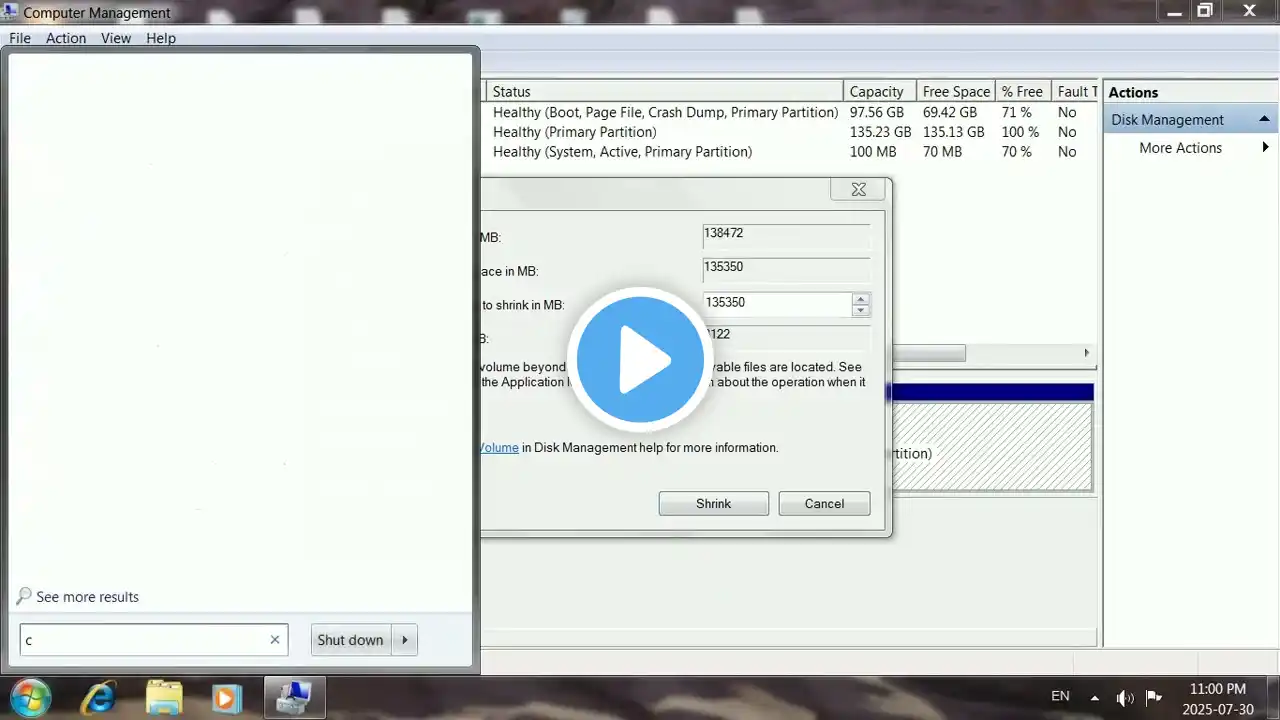Close the Shrink dialog with X

tap(858, 189)
